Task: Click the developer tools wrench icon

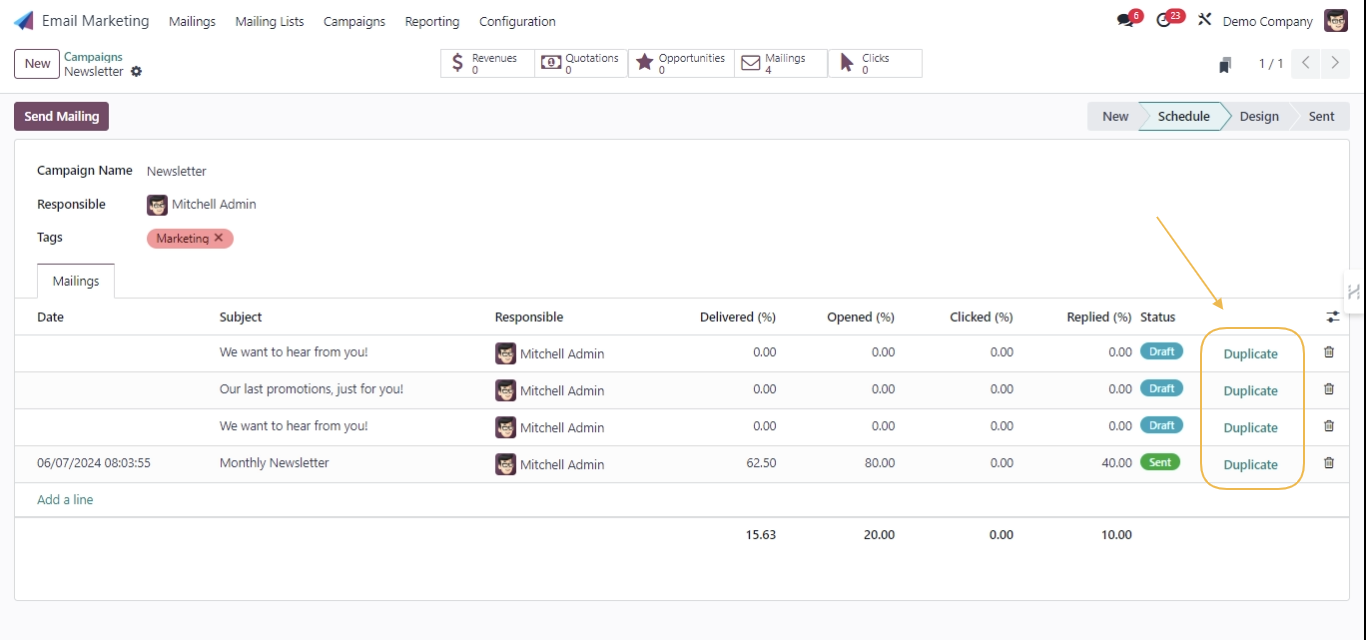Action: point(1205,18)
